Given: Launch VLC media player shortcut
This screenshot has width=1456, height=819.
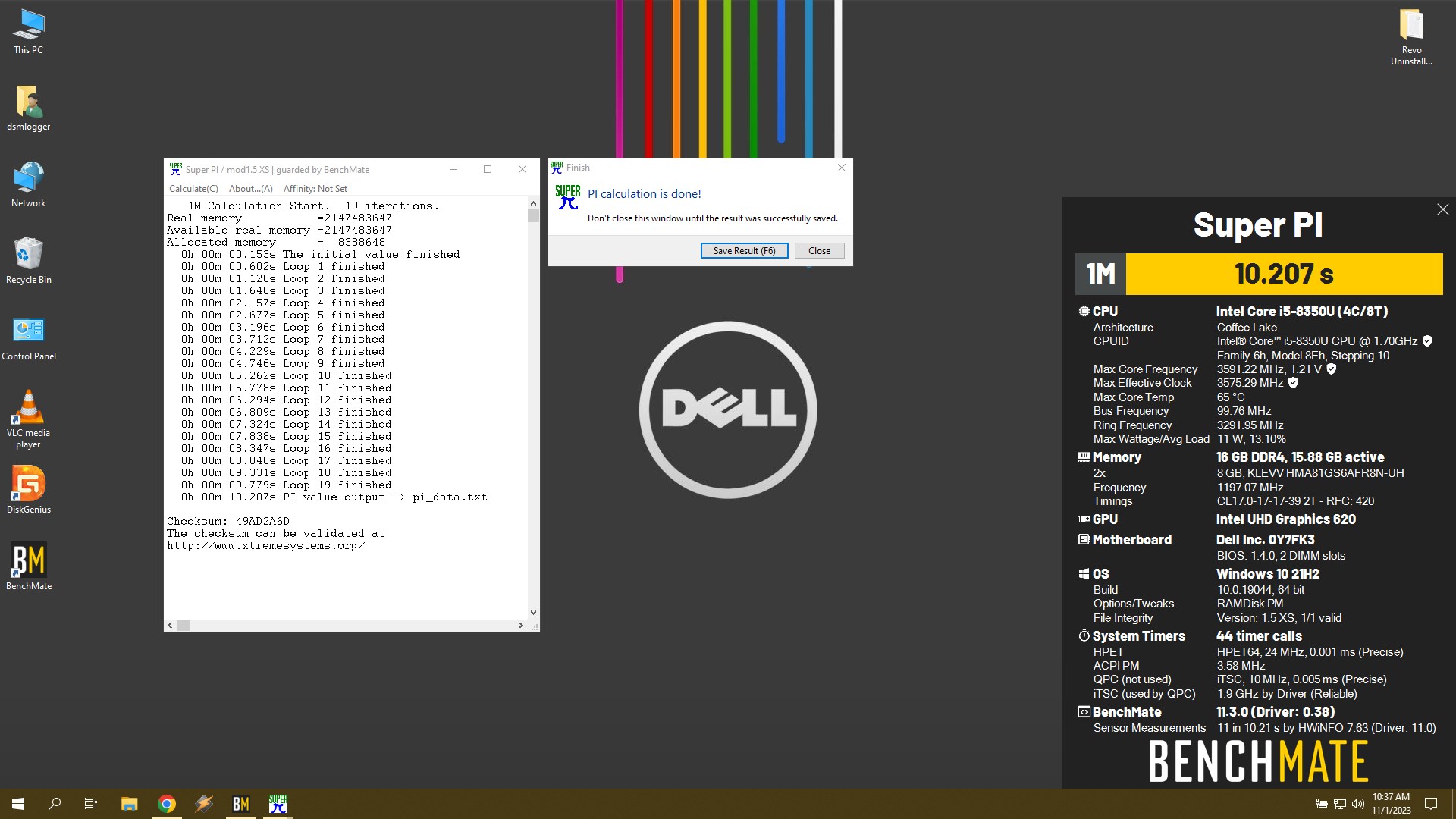Looking at the screenshot, I should pos(29,419).
